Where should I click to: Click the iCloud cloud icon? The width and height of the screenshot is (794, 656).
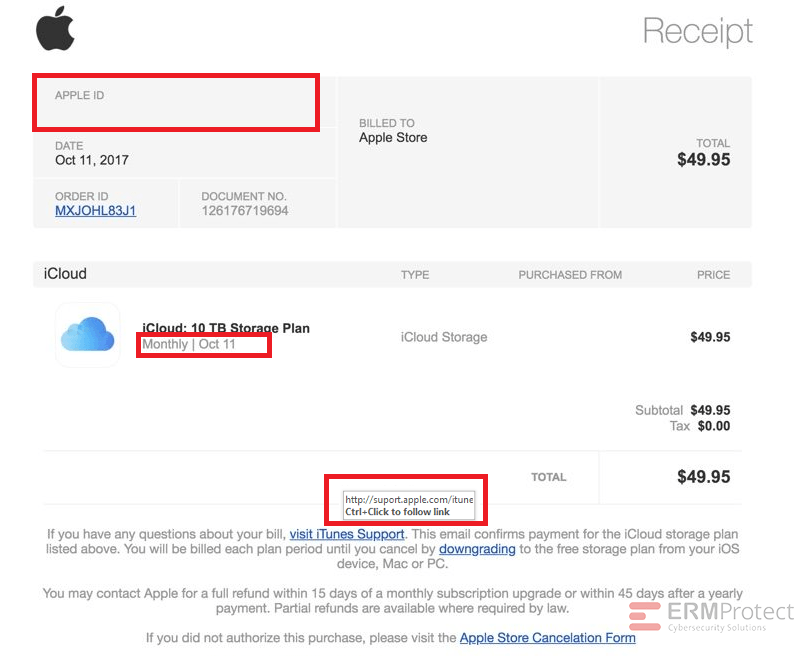coord(88,334)
